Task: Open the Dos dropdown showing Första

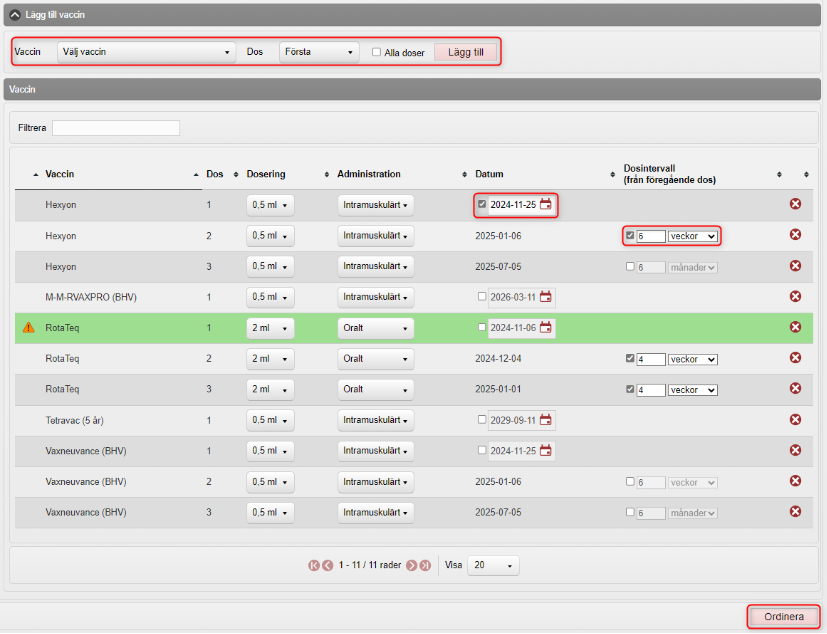Action: pyautogui.click(x=319, y=52)
